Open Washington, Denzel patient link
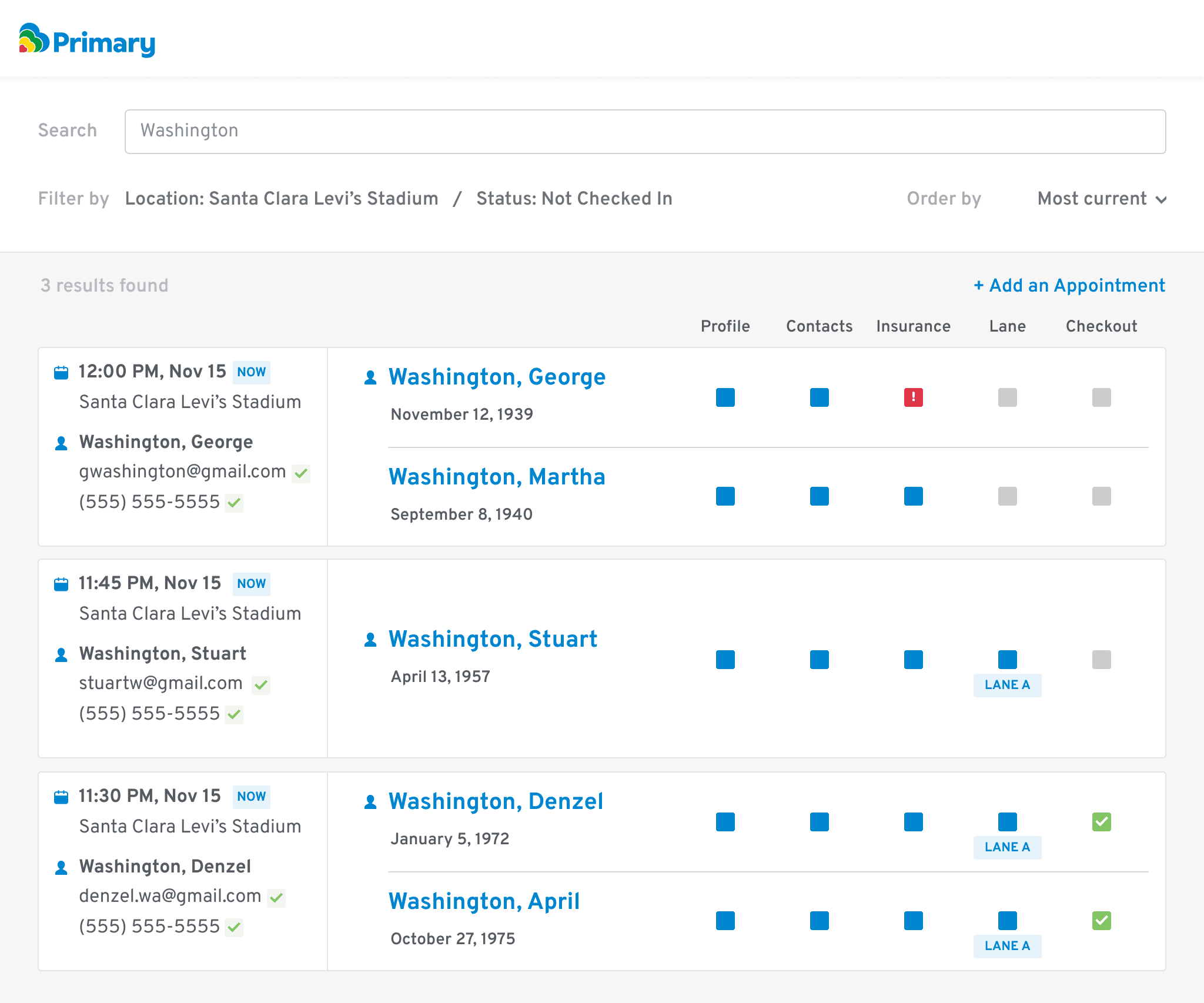This screenshot has height=1003, width=1204. (x=496, y=801)
